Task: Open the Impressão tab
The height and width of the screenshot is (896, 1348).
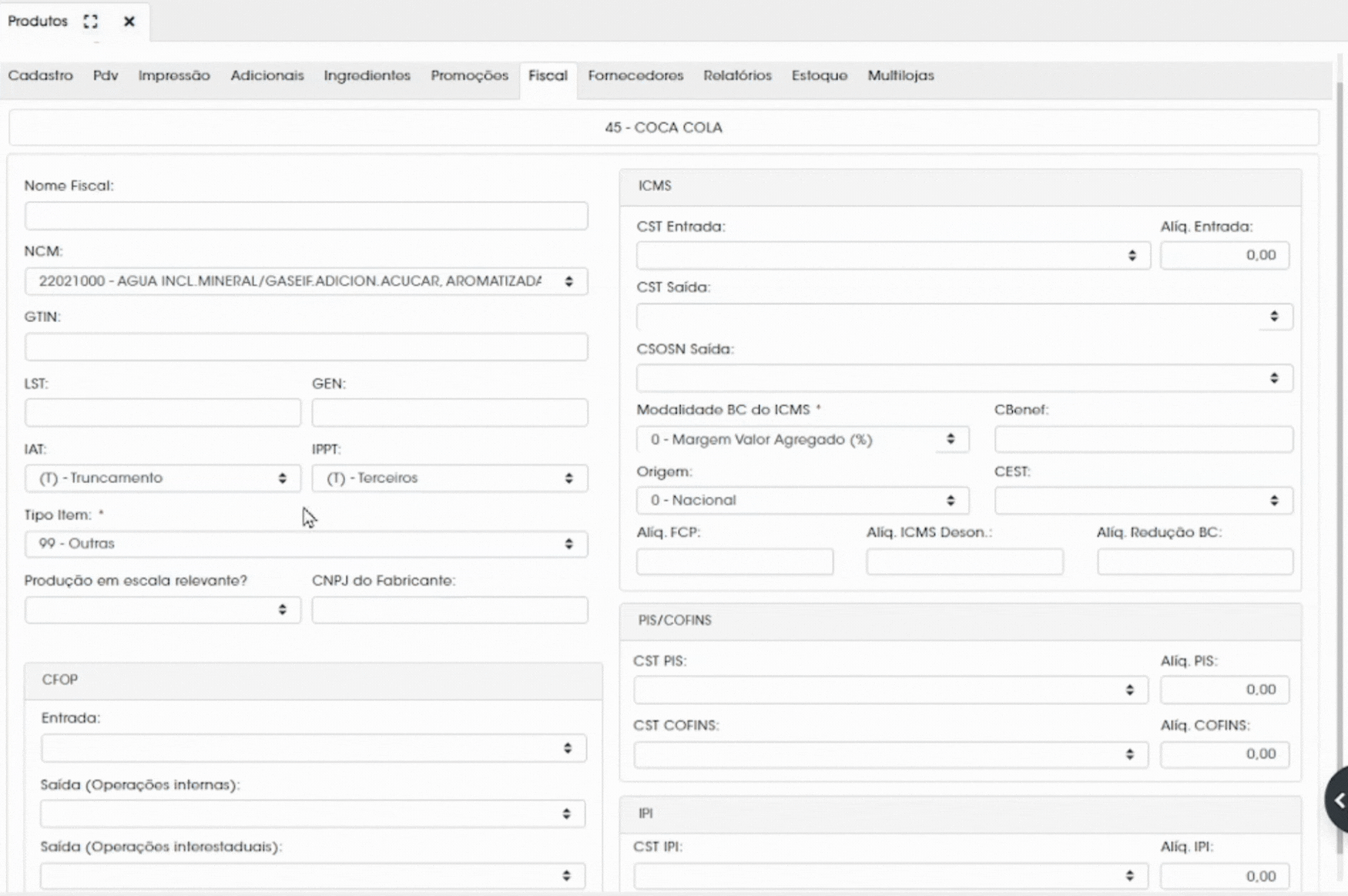Action: click(174, 76)
